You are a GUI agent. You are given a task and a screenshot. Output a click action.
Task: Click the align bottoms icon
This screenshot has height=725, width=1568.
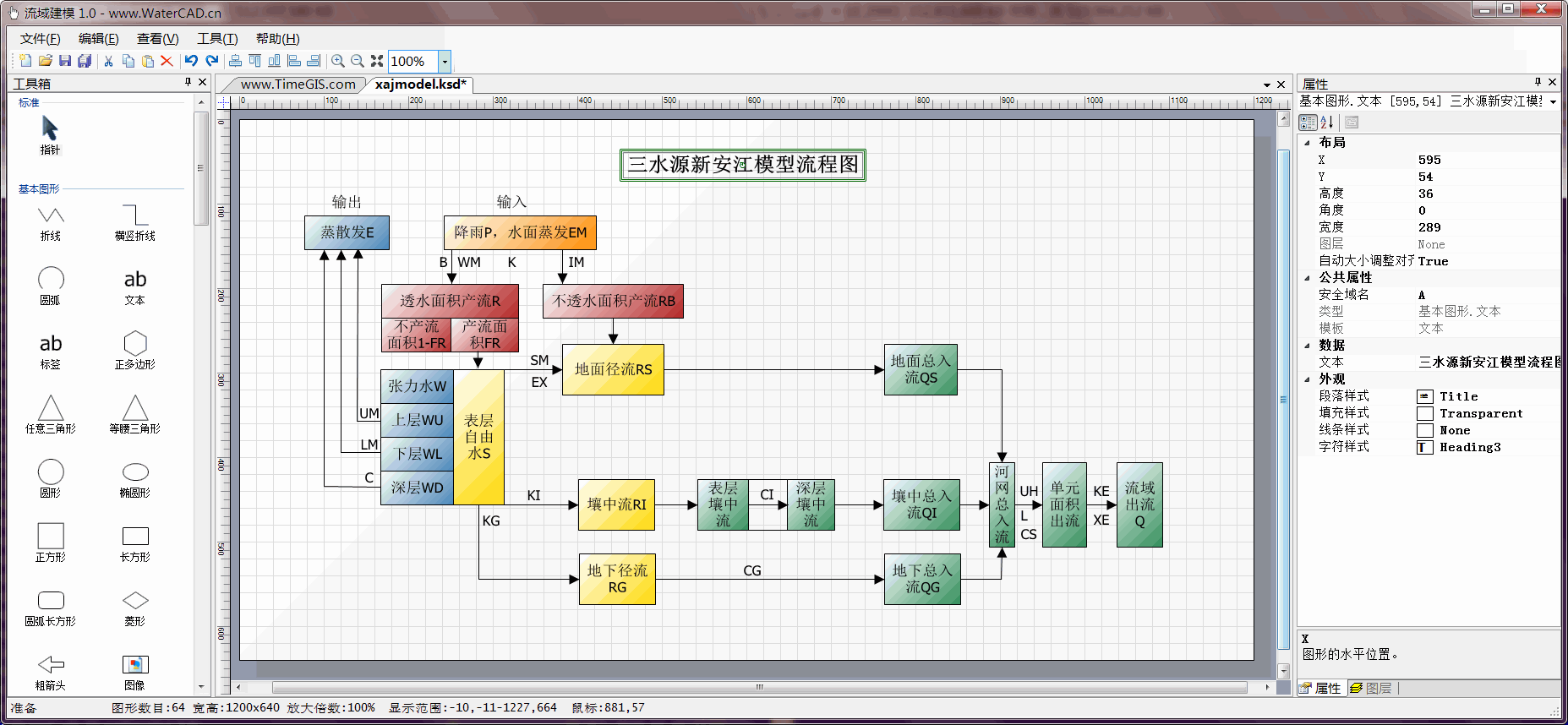coord(274,61)
